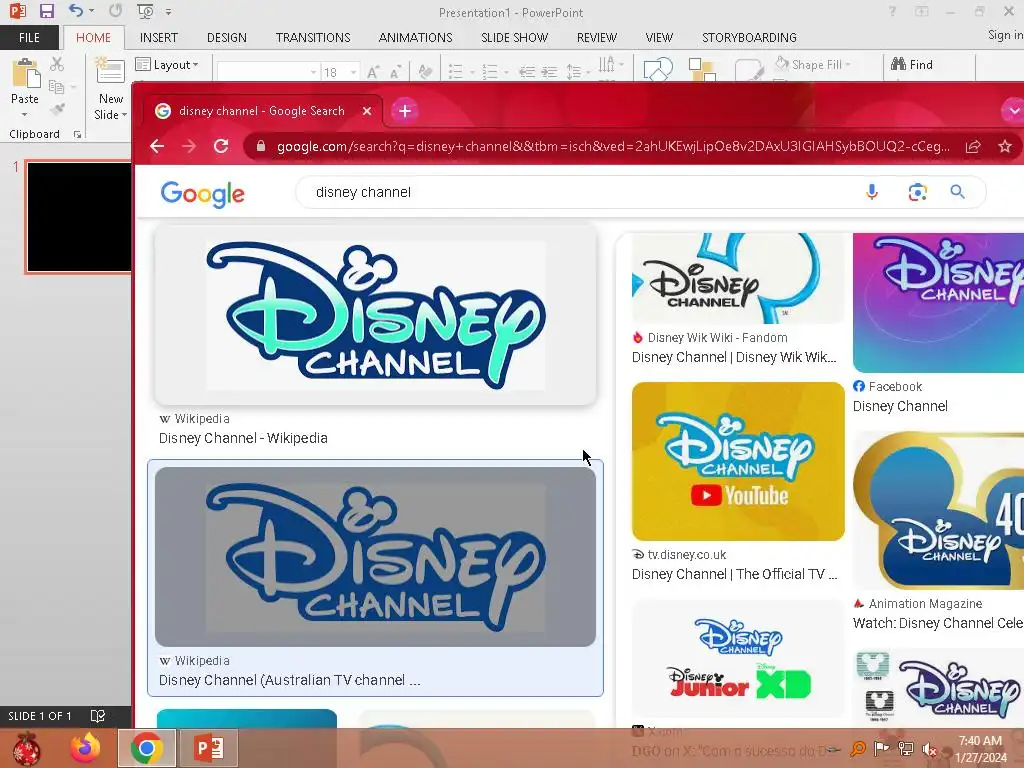The height and width of the screenshot is (768, 1024).
Task: Click the Cut scissors icon
Action: [x=57, y=64]
